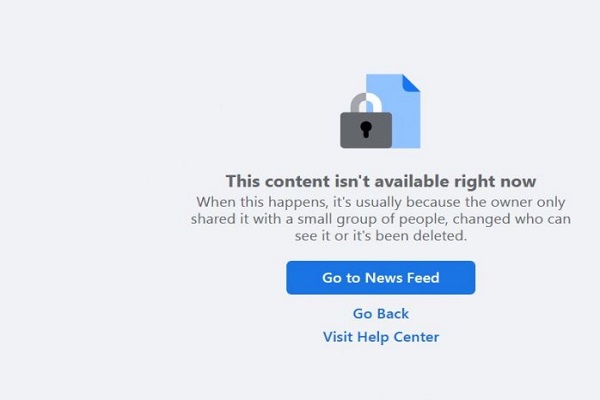Click the line "see it or it's been deleted"
The image size is (600, 400).
[381, 236]
